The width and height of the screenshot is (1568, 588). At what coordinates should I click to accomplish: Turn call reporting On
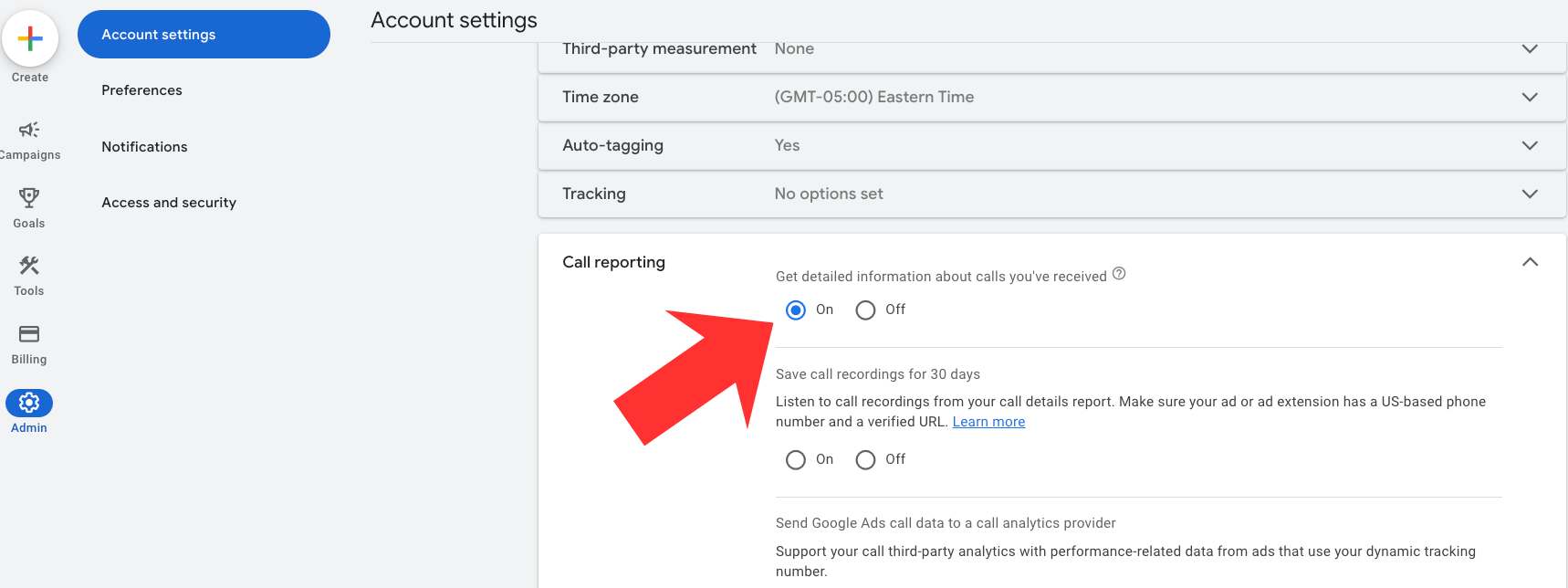tap(796, 310)
